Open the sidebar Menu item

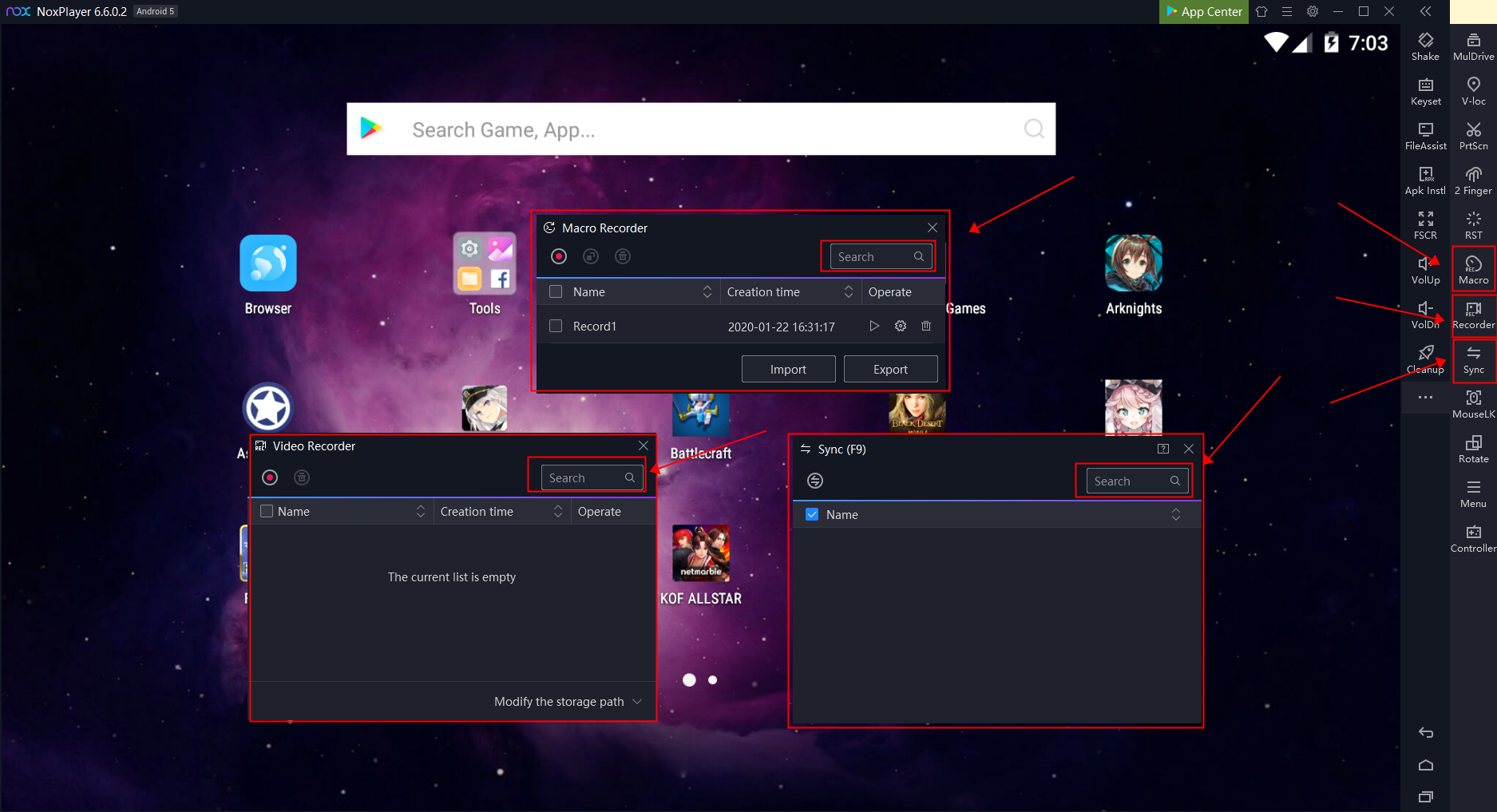click(x=1473, y=493)
